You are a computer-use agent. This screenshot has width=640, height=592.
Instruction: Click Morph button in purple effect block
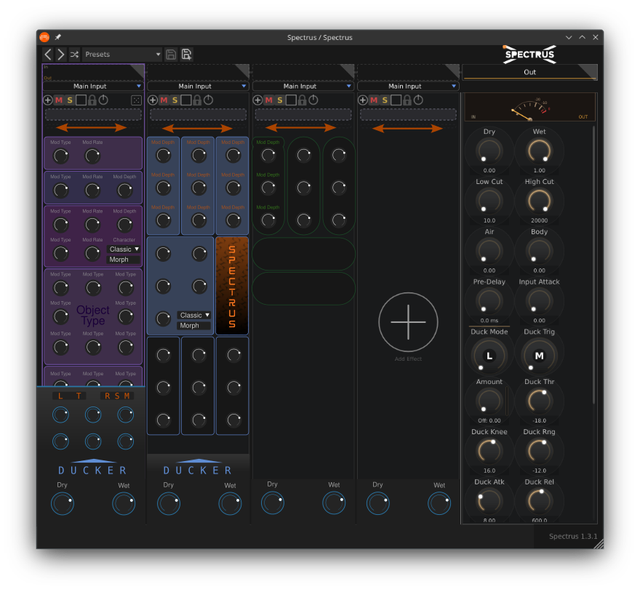point(124,260)
